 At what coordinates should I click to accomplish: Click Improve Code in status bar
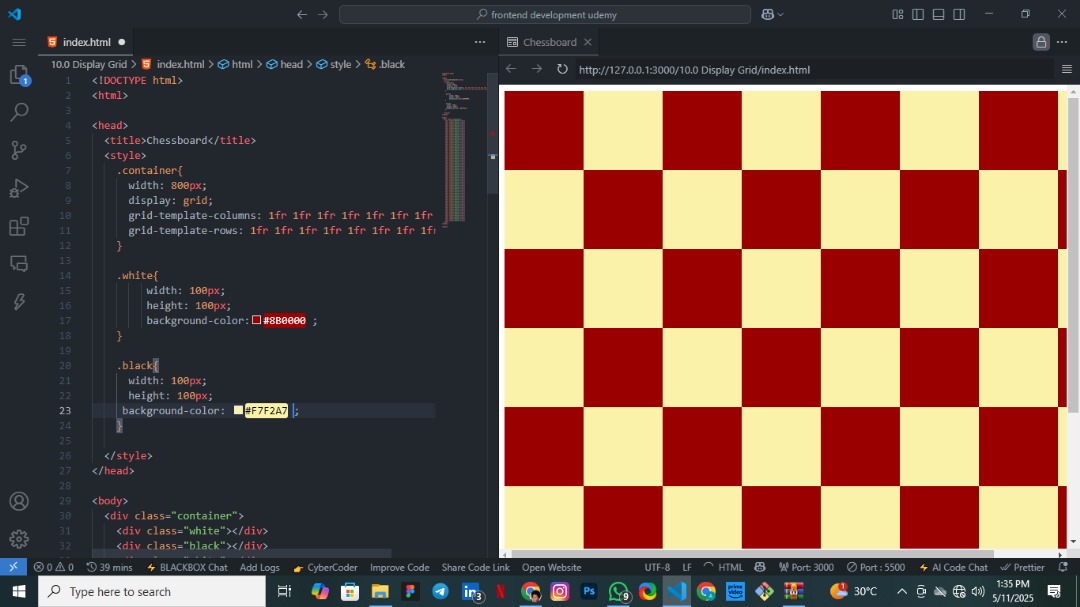click(399, 567)
